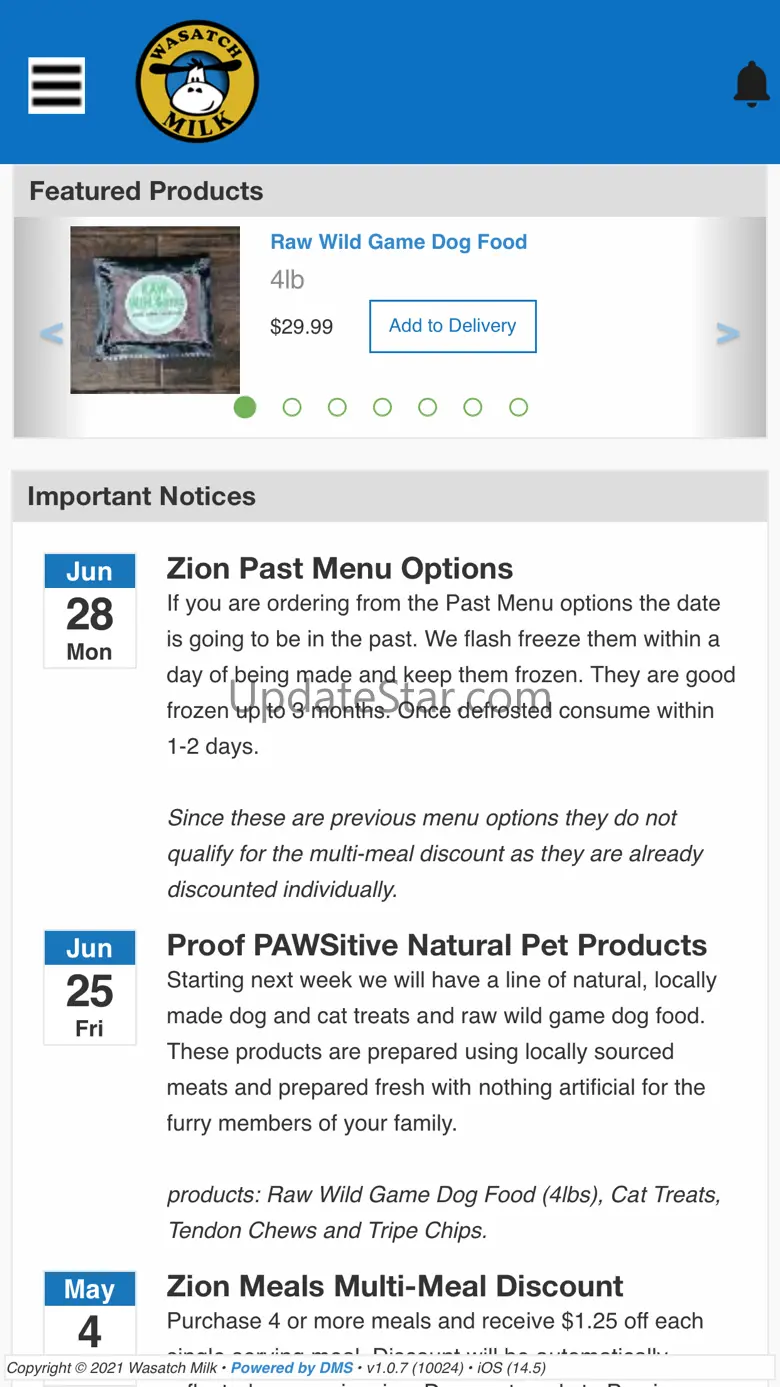Open notifications bell
780x1387 pixels.
pos(751,84)
